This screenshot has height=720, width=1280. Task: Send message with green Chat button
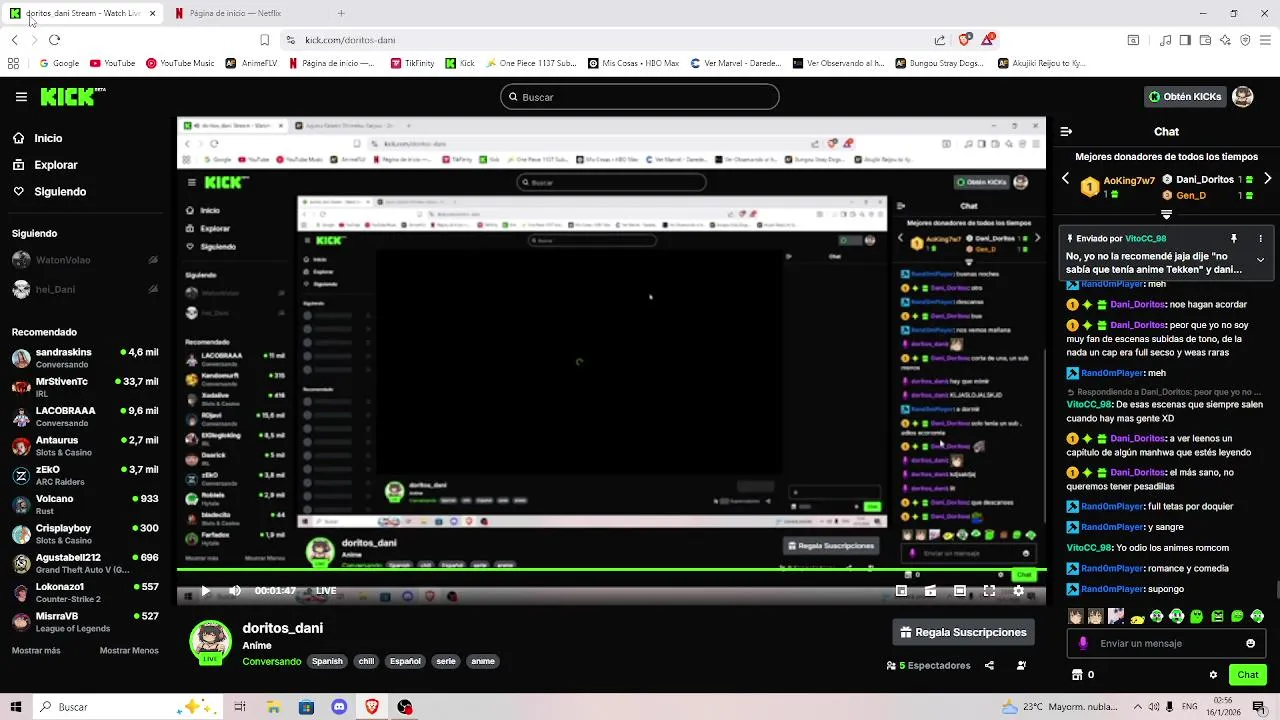1248,675
